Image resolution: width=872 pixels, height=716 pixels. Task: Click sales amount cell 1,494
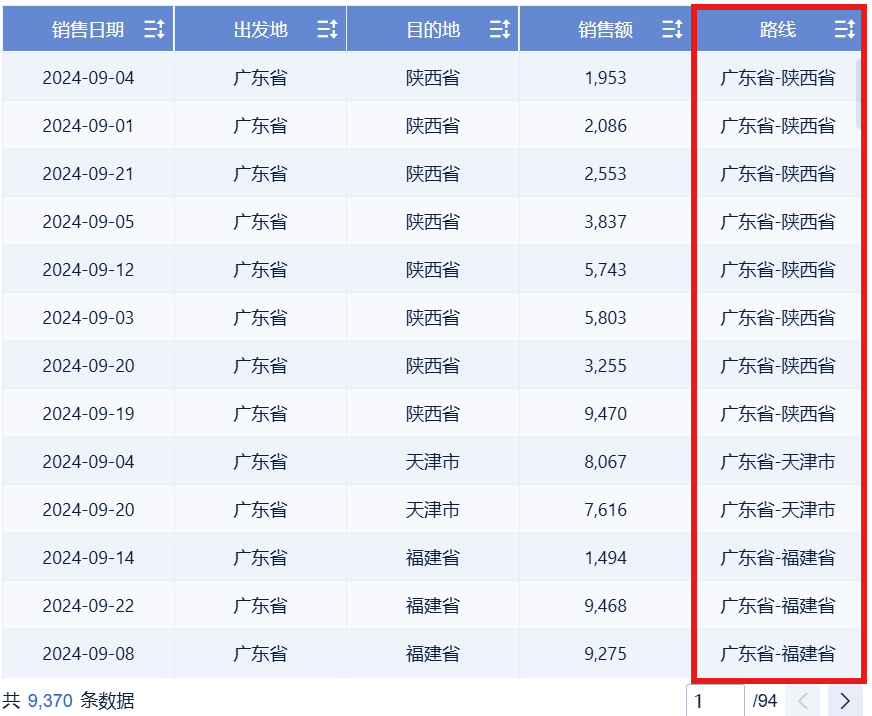tap(605, 557)
